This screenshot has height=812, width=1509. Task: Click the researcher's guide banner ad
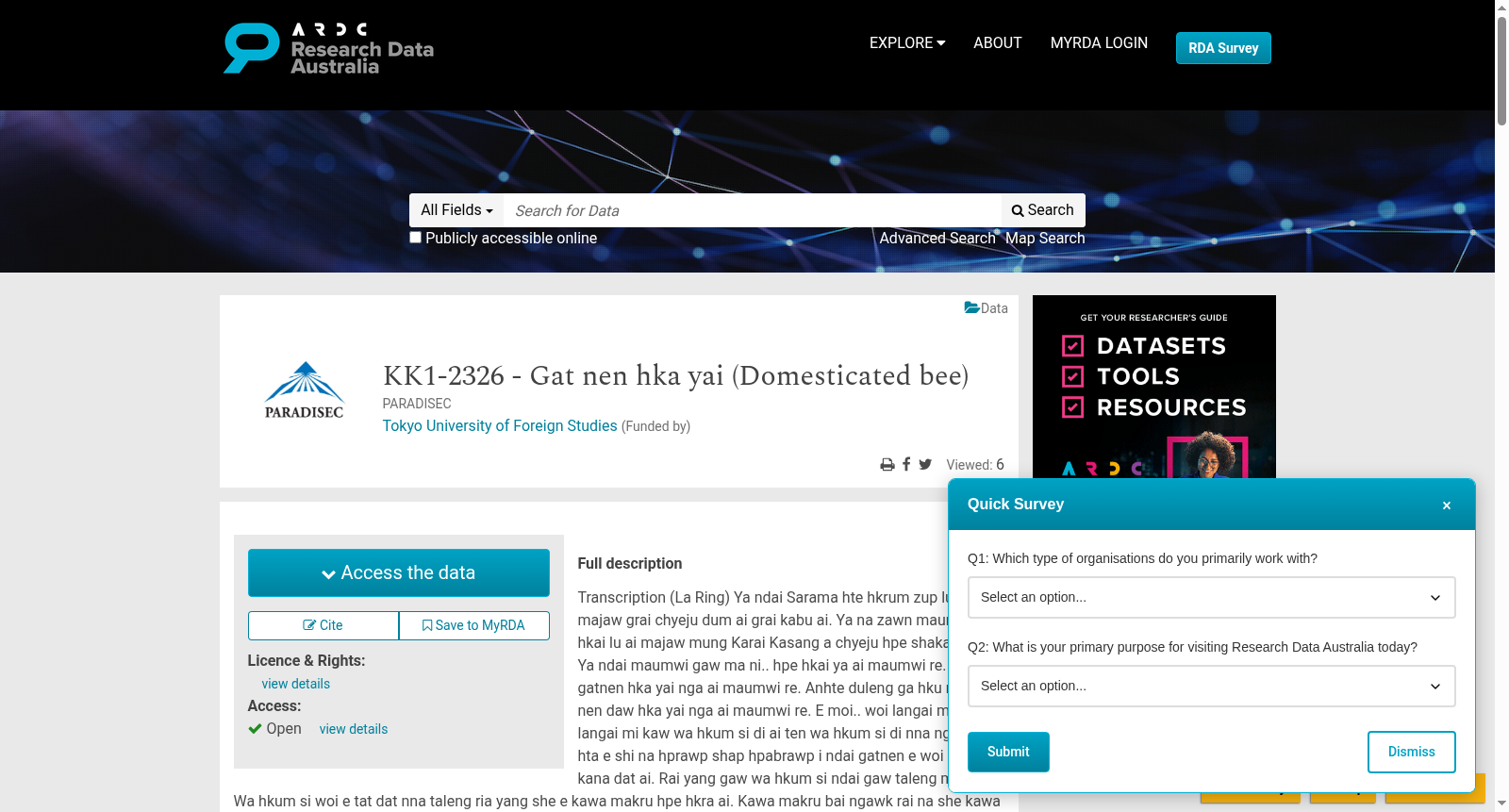(1153, 387)
